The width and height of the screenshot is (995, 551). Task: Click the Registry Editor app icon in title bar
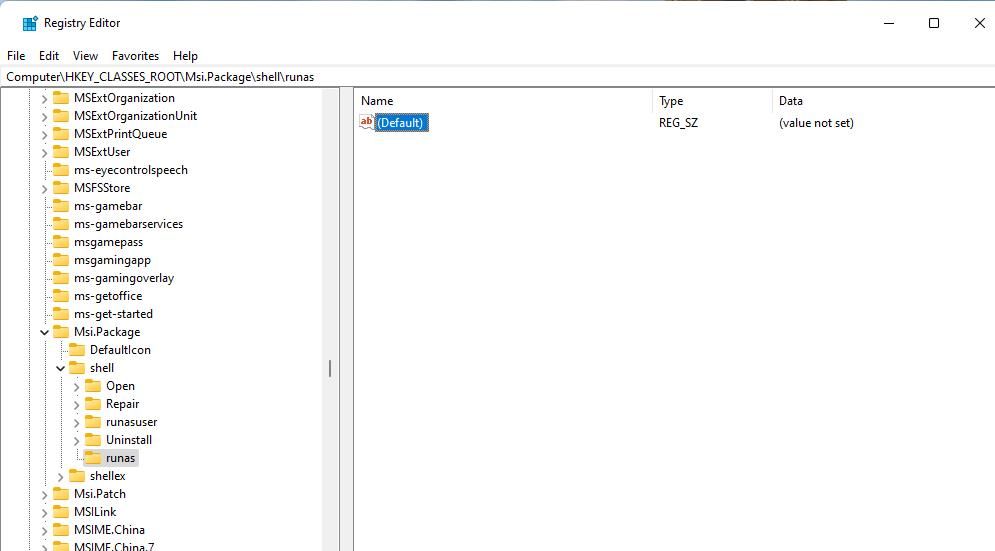tap(30, 23)
